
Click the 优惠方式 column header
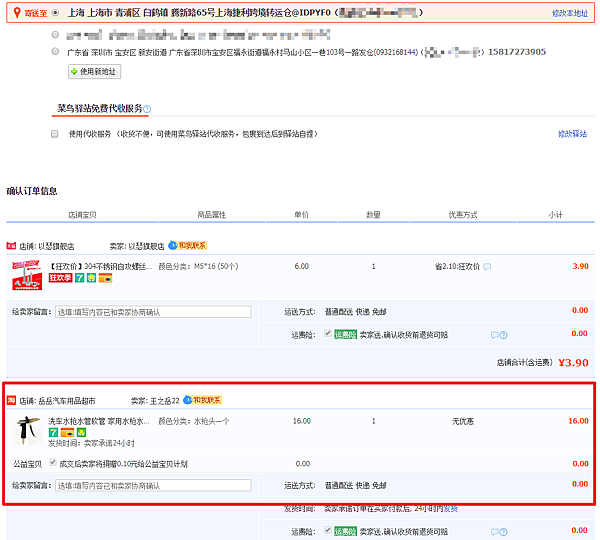click(x=463, y=215)
